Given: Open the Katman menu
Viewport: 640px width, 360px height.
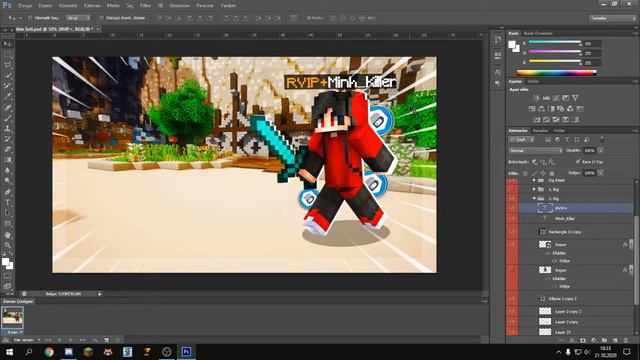Looking at the screenshot, I should click(x=92, y=6).
